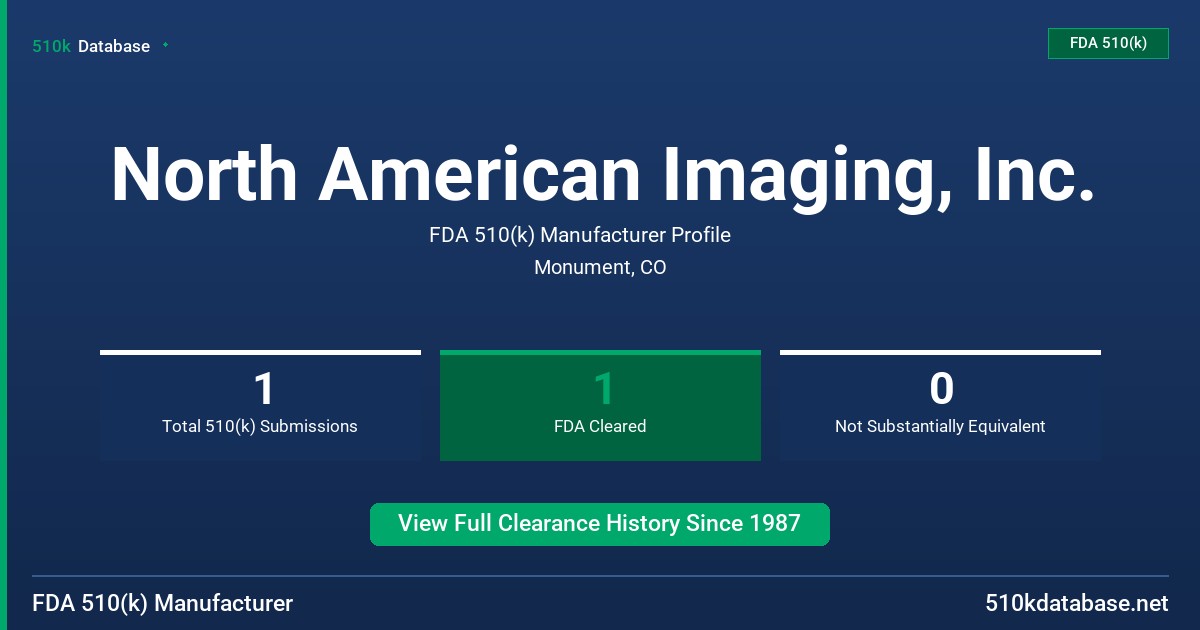The image size is (1200, 630).
Task: Click View Full Clearance History Since 1987
Action: click(600, 524)
